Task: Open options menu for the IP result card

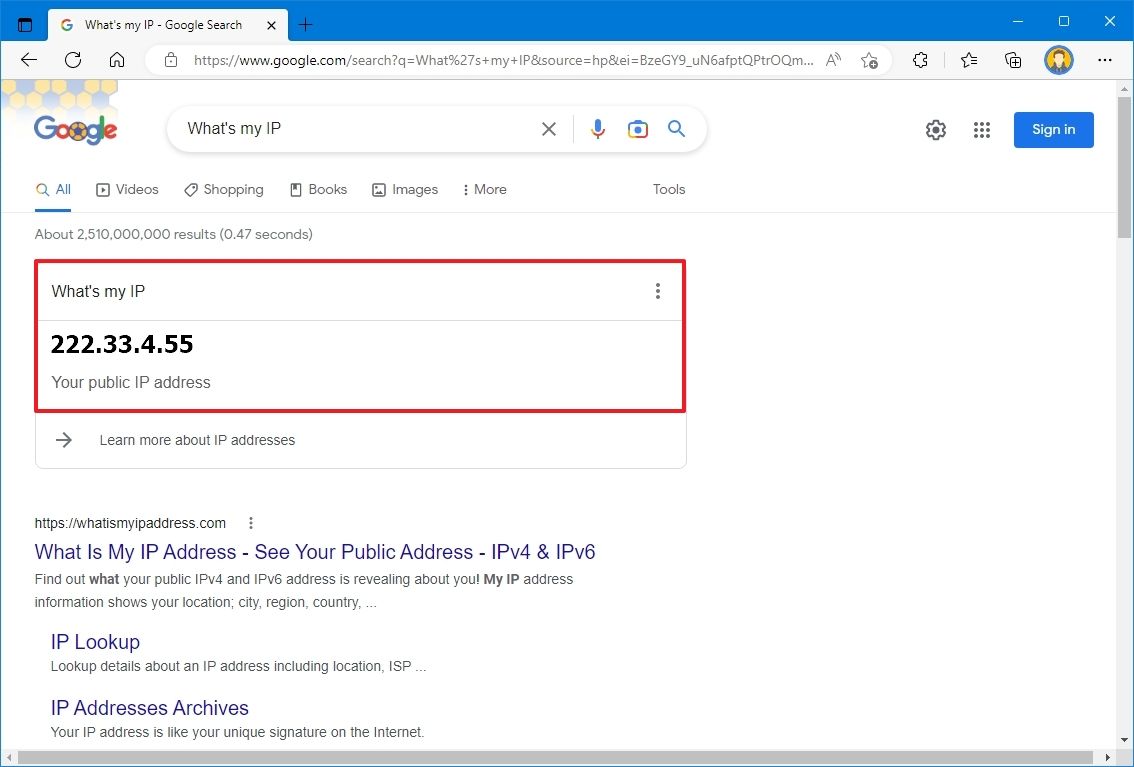Action: 658,291
